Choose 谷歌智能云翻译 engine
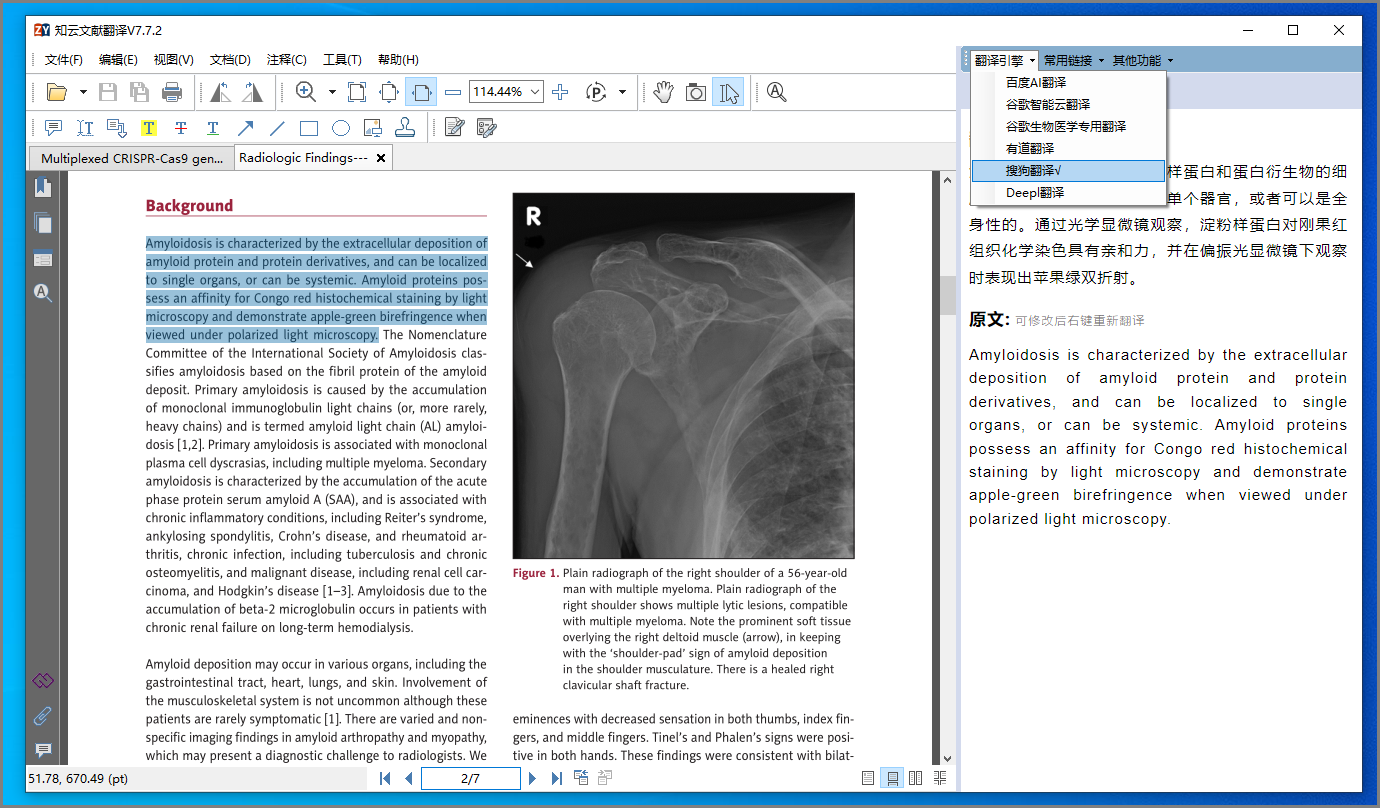 (1069, 105)
